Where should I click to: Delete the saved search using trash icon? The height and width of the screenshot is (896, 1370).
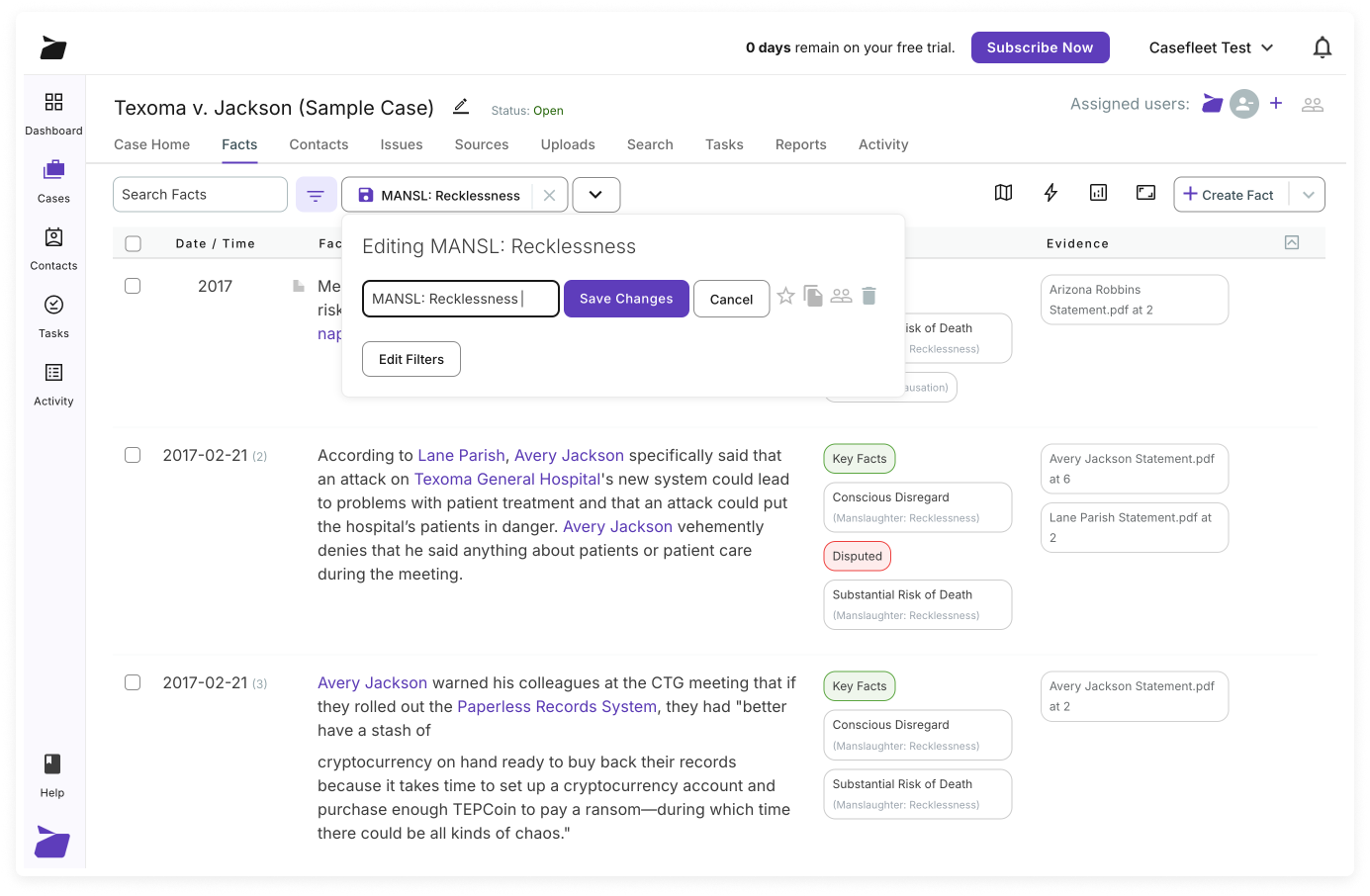[x=868, y=295]
